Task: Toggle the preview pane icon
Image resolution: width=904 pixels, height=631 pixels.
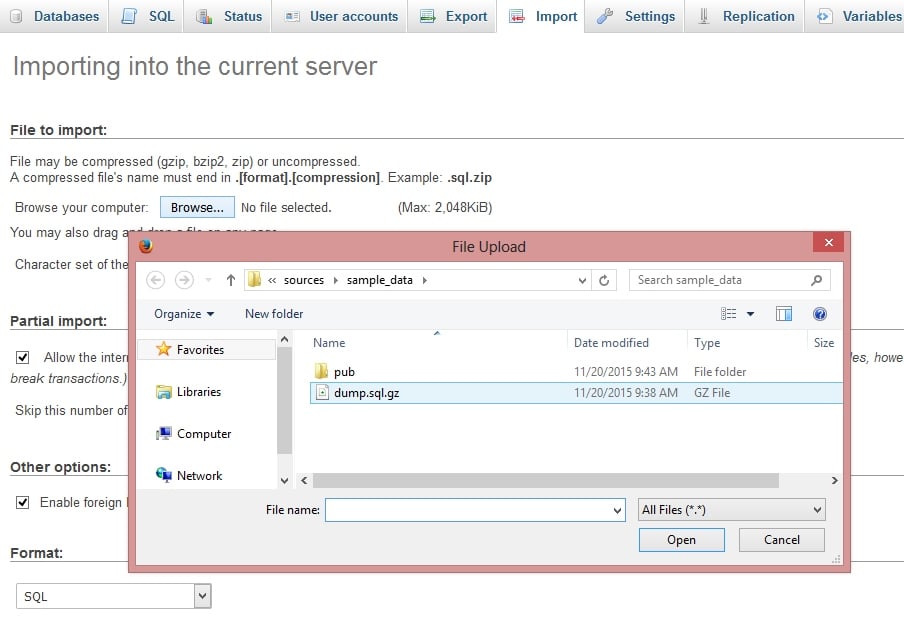Action: [784, 314]
